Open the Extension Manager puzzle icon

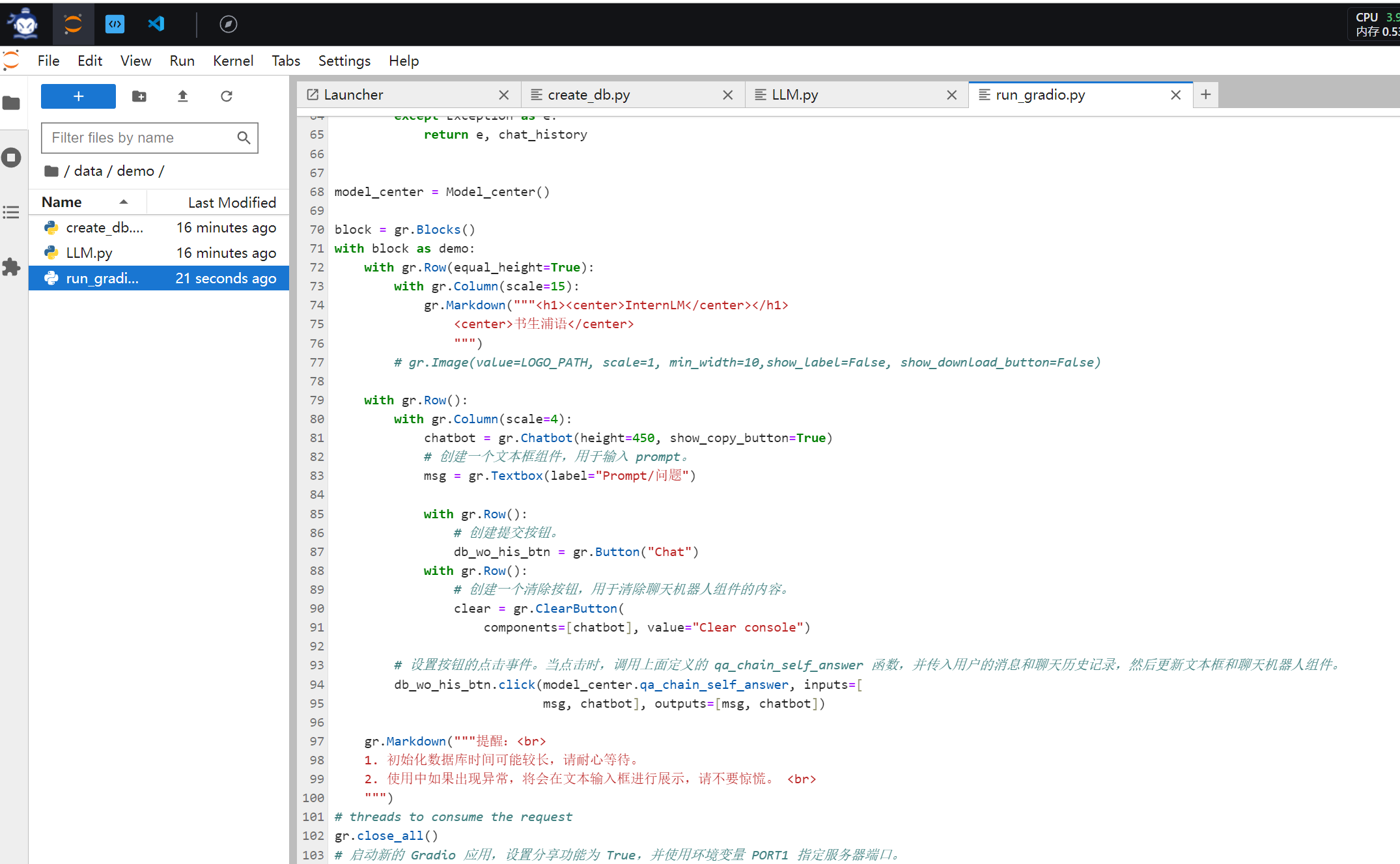[12, 267]
